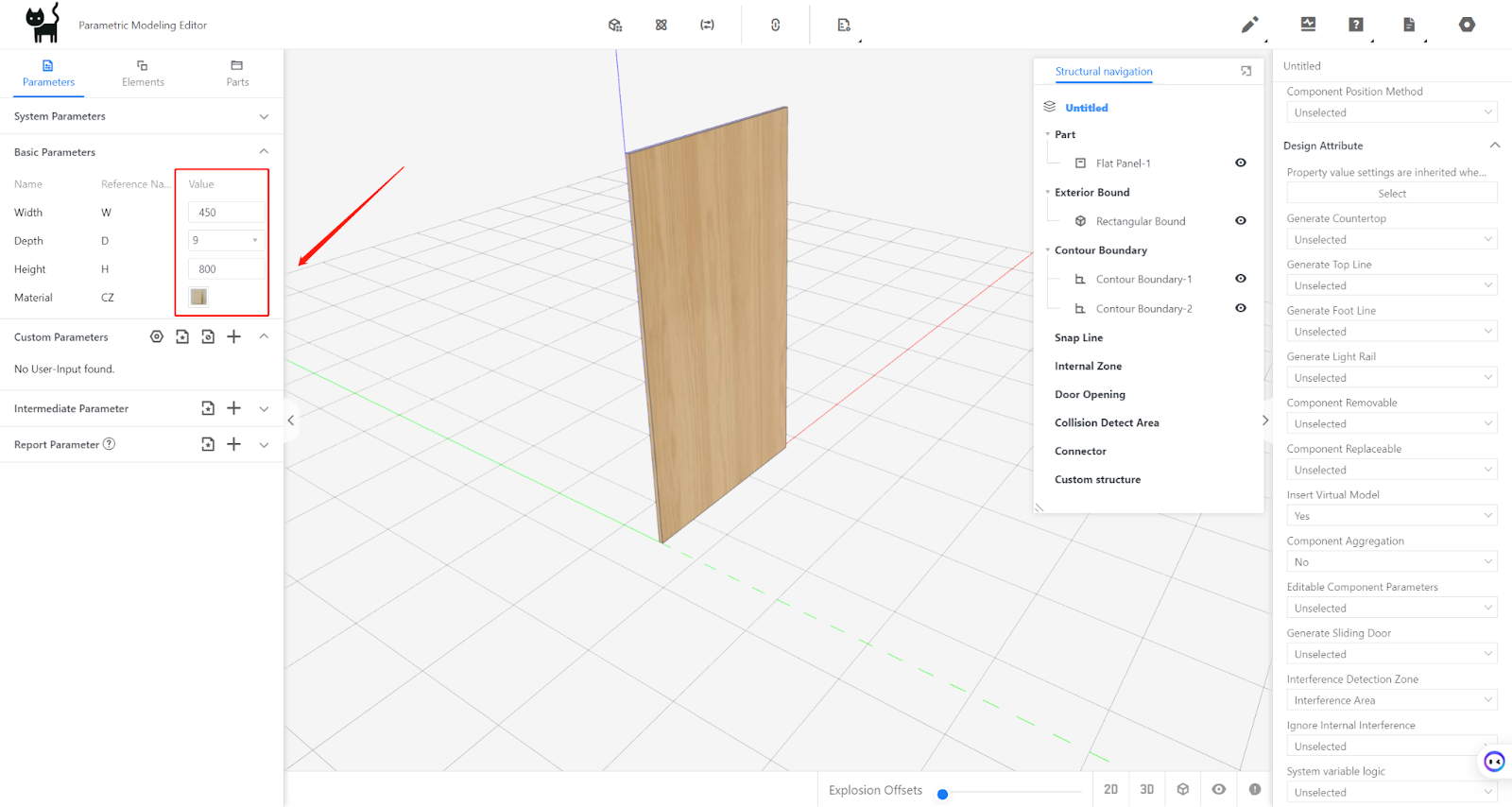1512x807 pixels.
Task: Expand the System Parameters section
Action: pyautogui.click(x=264, y=117)
